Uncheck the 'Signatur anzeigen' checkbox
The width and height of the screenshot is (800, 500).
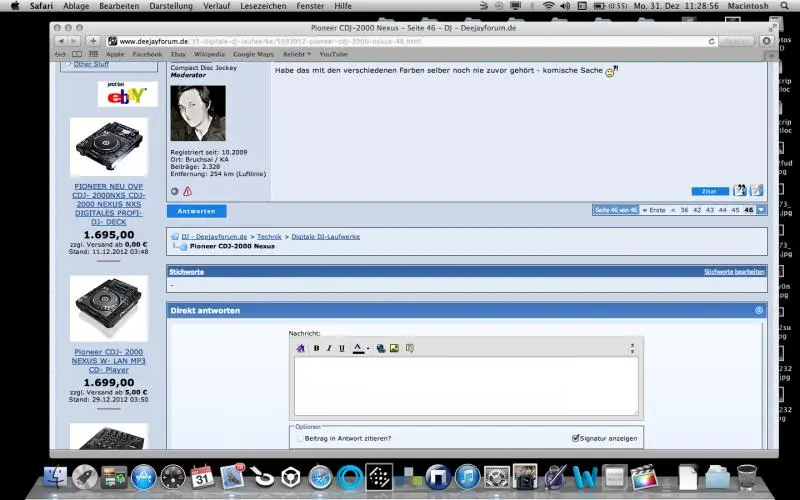(x=575, y=438)
